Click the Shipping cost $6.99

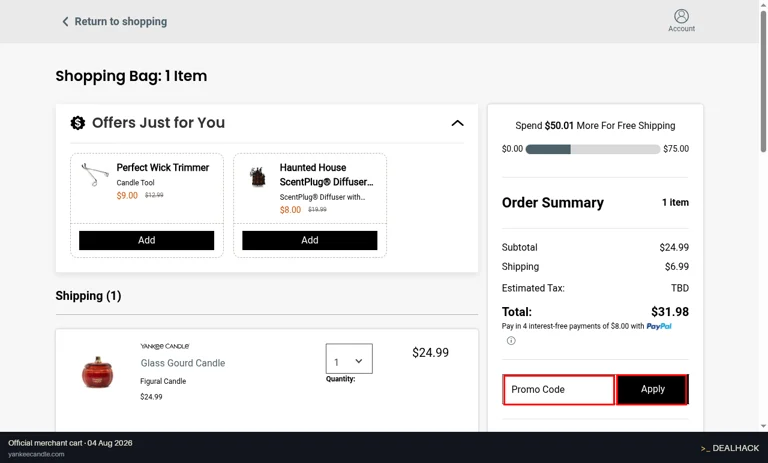[676, 267]
